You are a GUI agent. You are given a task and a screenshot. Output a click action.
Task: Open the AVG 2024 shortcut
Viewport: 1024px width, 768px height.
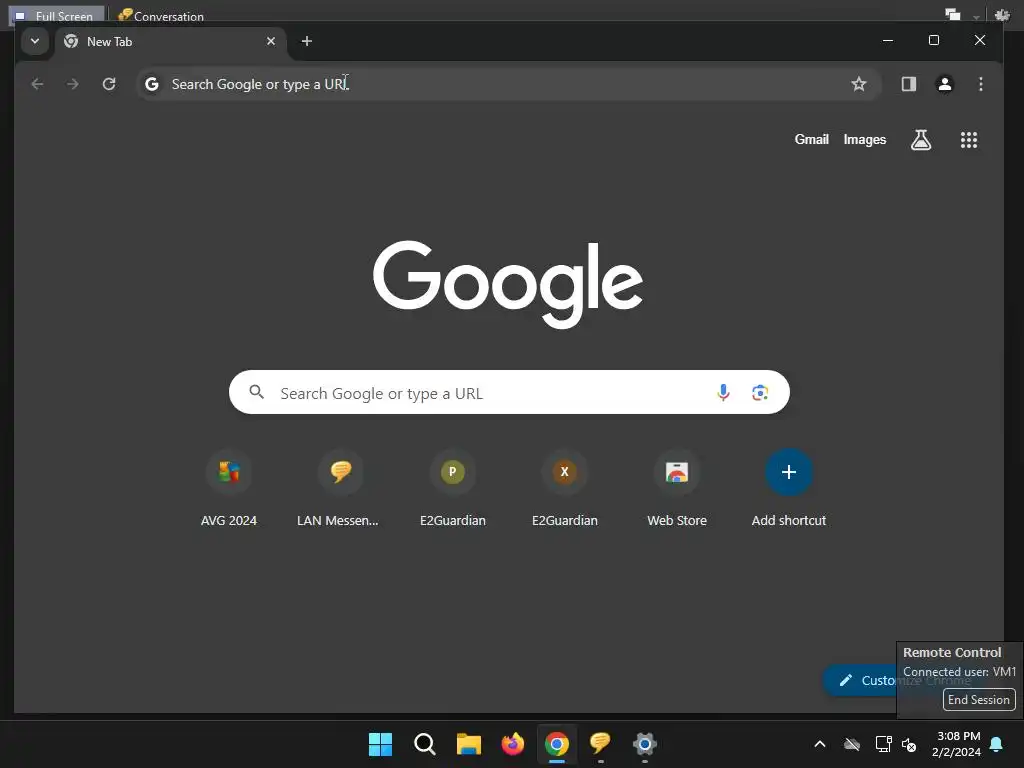229,488
